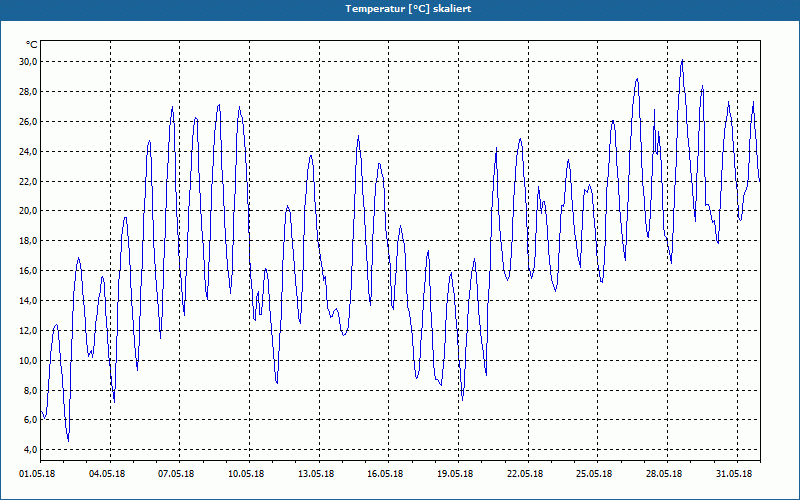The image size is (800, 500).
Task: Click the 30 °C peak after 28.05.18
Action: pyautogui.click(x=682, y=60)
